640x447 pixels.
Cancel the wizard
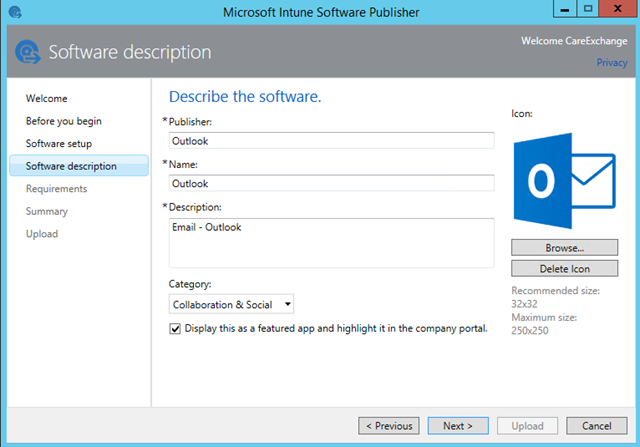tap(596, 426)
